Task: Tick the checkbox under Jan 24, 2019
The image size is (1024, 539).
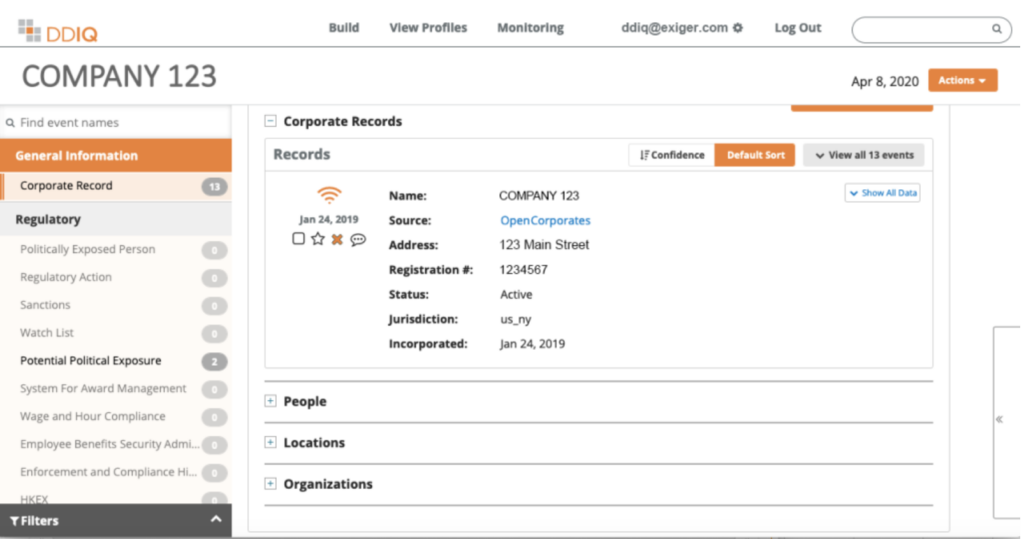Action: (x=299, y=239)
